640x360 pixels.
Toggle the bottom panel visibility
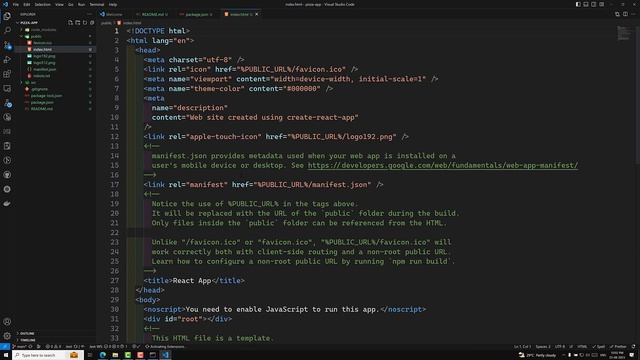pos(586,4)
